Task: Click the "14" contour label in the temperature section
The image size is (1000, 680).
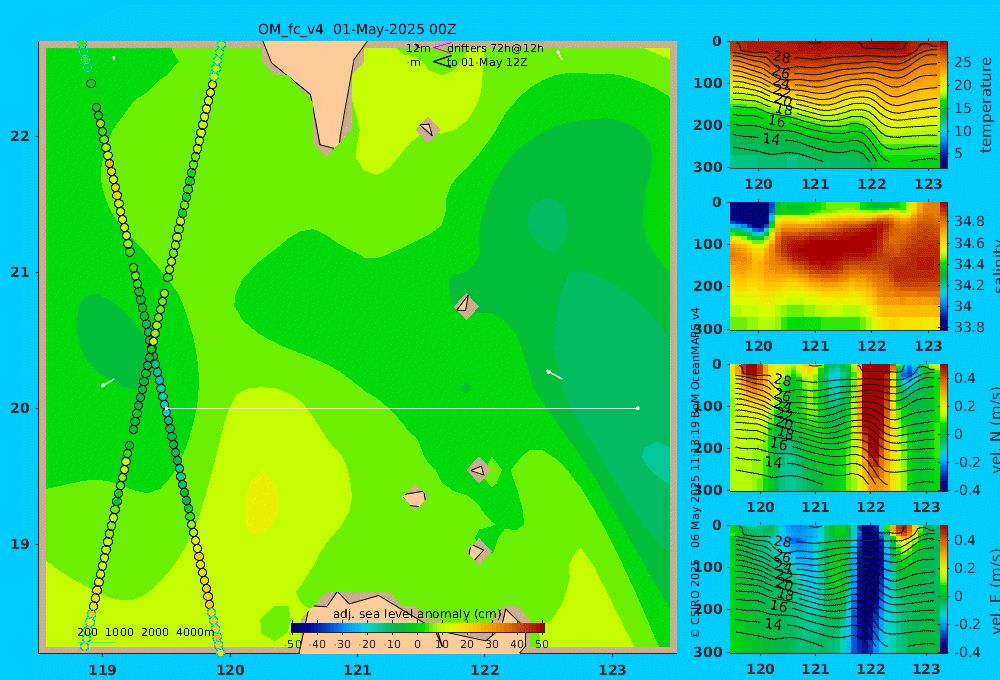Action: pyautogui.click(x=771, y=138)
